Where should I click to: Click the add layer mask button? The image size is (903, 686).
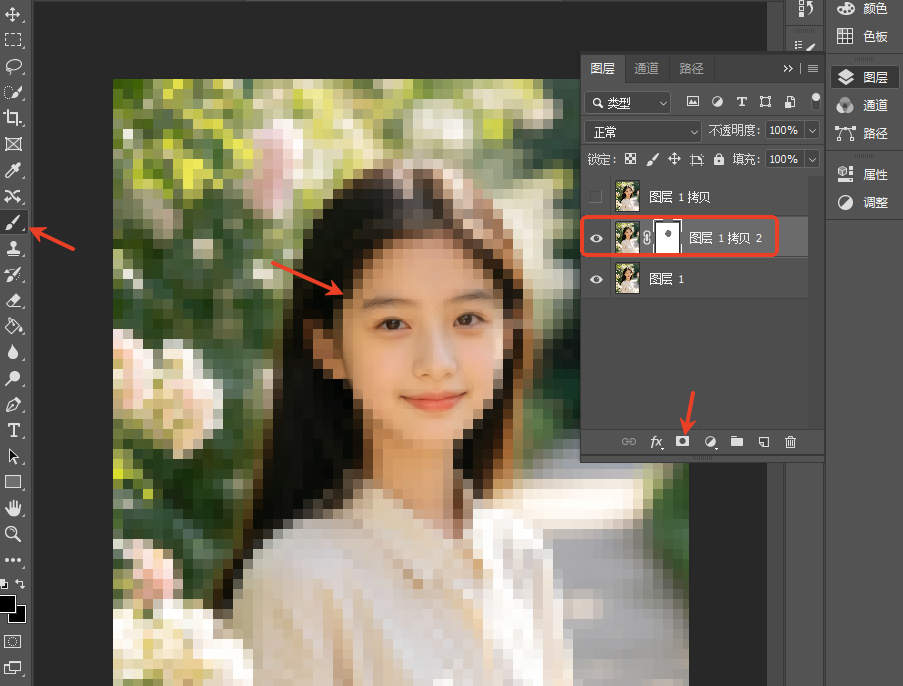click(x=682, y=441)
